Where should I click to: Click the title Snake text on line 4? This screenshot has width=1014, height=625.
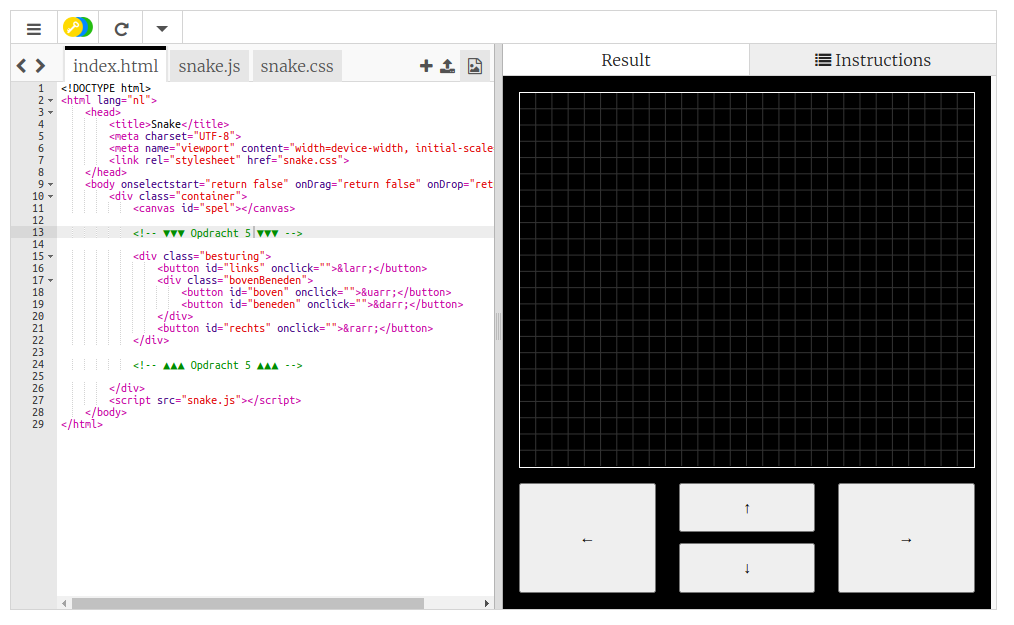click(x=169, y=124)
